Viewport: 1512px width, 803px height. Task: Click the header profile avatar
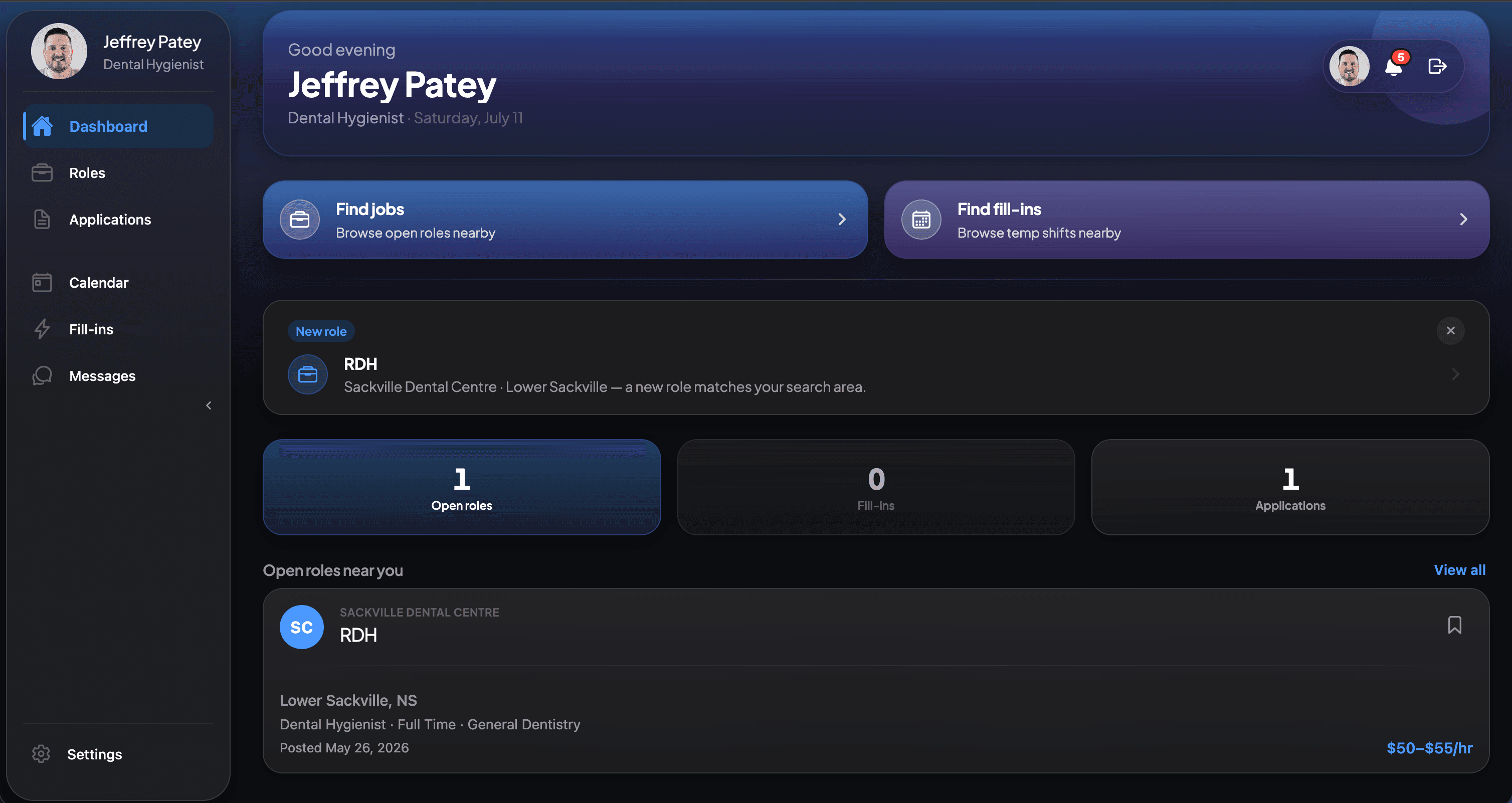pyautogui.click(x=1350, y=66)
